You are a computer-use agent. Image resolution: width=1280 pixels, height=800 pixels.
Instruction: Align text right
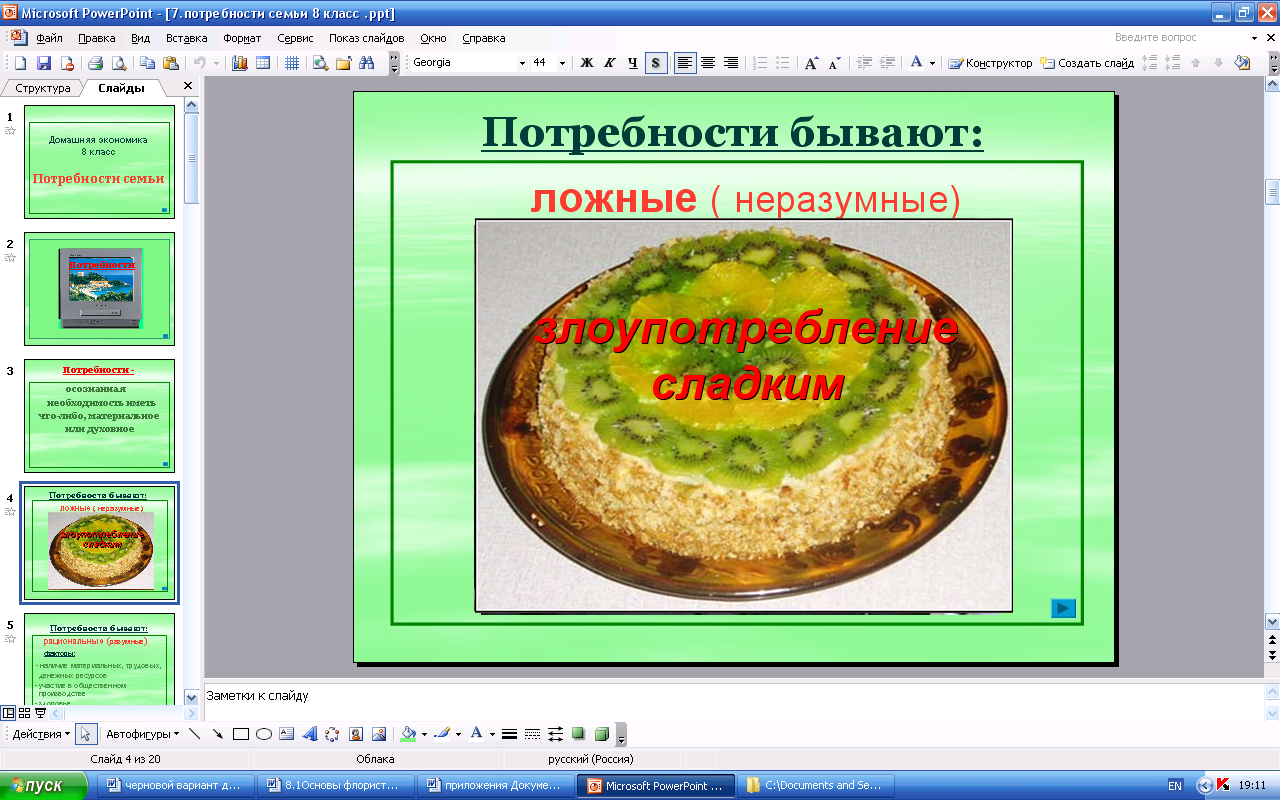click(x=731, y=63)
